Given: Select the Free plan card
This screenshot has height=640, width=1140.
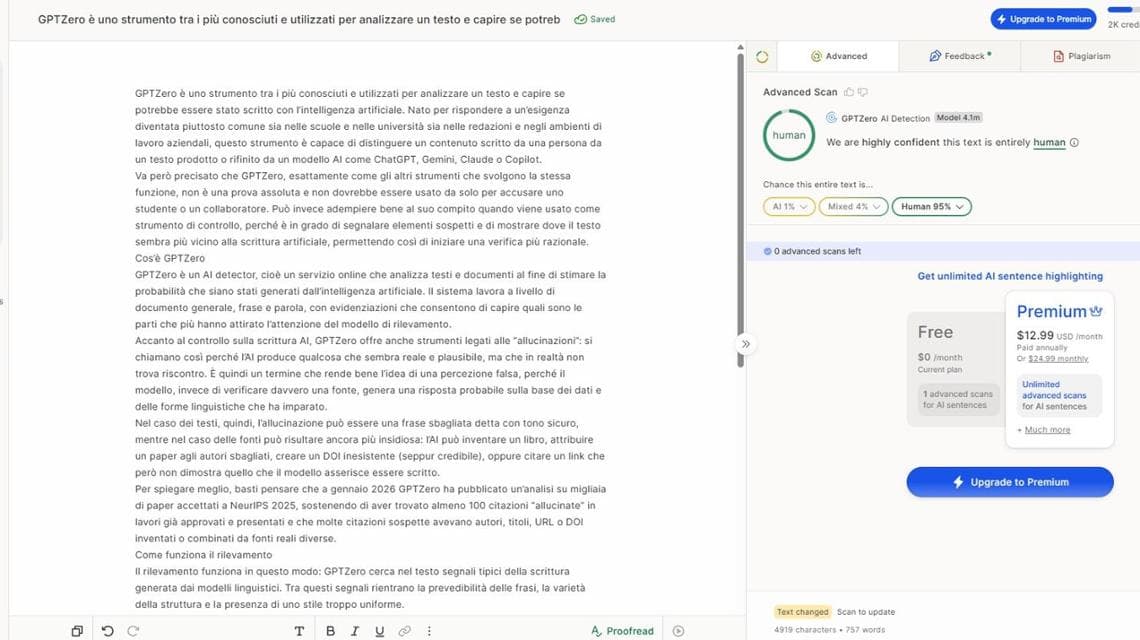Looking at the screenshot, I should (956, 369).
